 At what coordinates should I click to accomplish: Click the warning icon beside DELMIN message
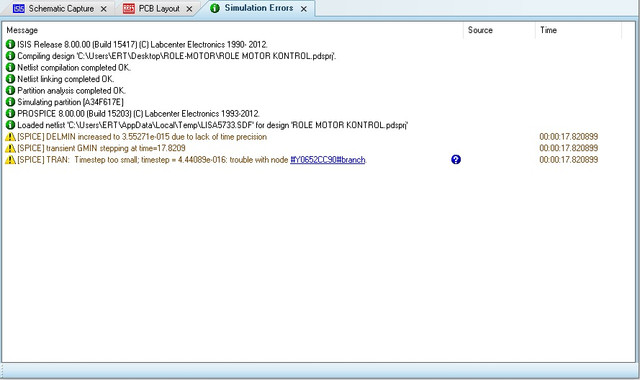pyautogui.click(x=10, y=136)
